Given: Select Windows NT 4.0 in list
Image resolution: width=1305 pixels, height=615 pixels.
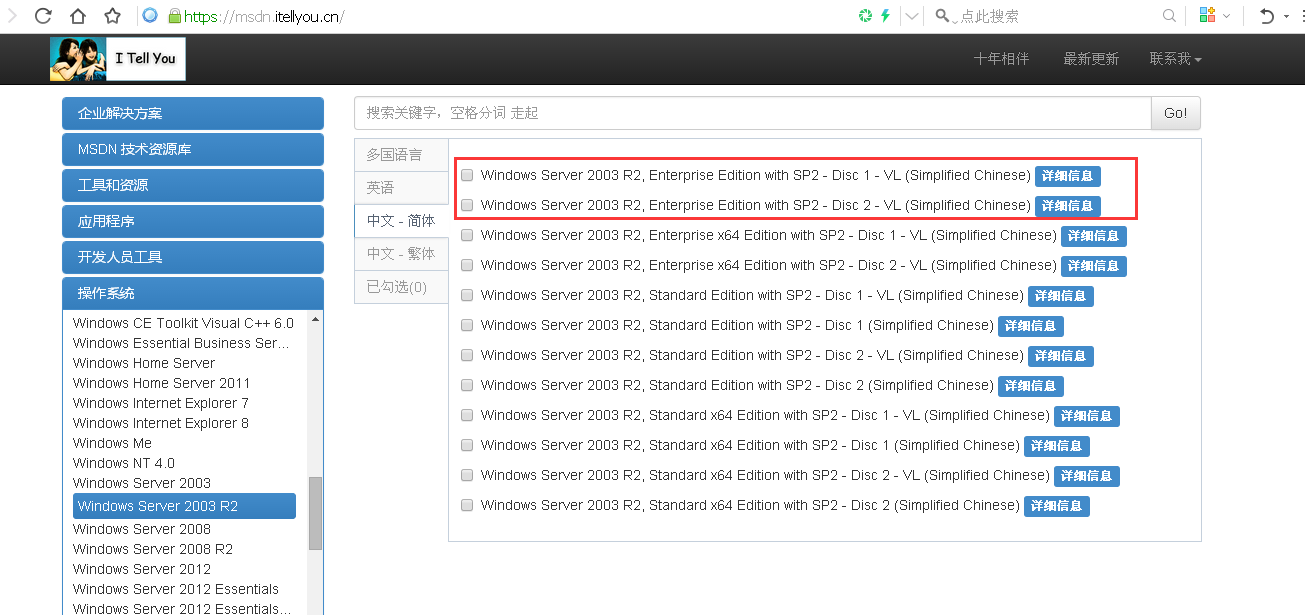Looking at the screenshot, I should pyautogui.click(x=124, y=463).
